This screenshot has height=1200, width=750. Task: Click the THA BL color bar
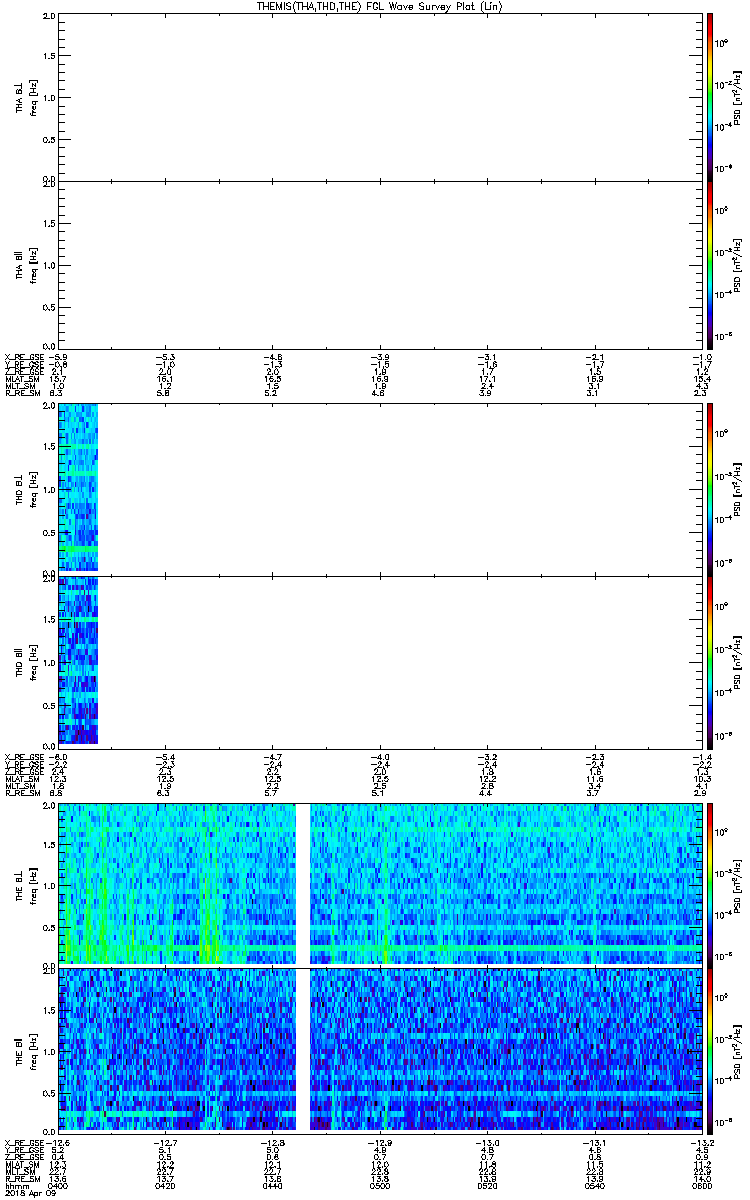click(710, 95)
